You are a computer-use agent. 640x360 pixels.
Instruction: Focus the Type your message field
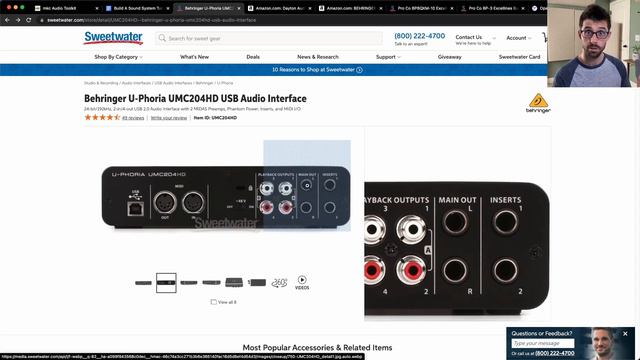(x=543, y=343)
